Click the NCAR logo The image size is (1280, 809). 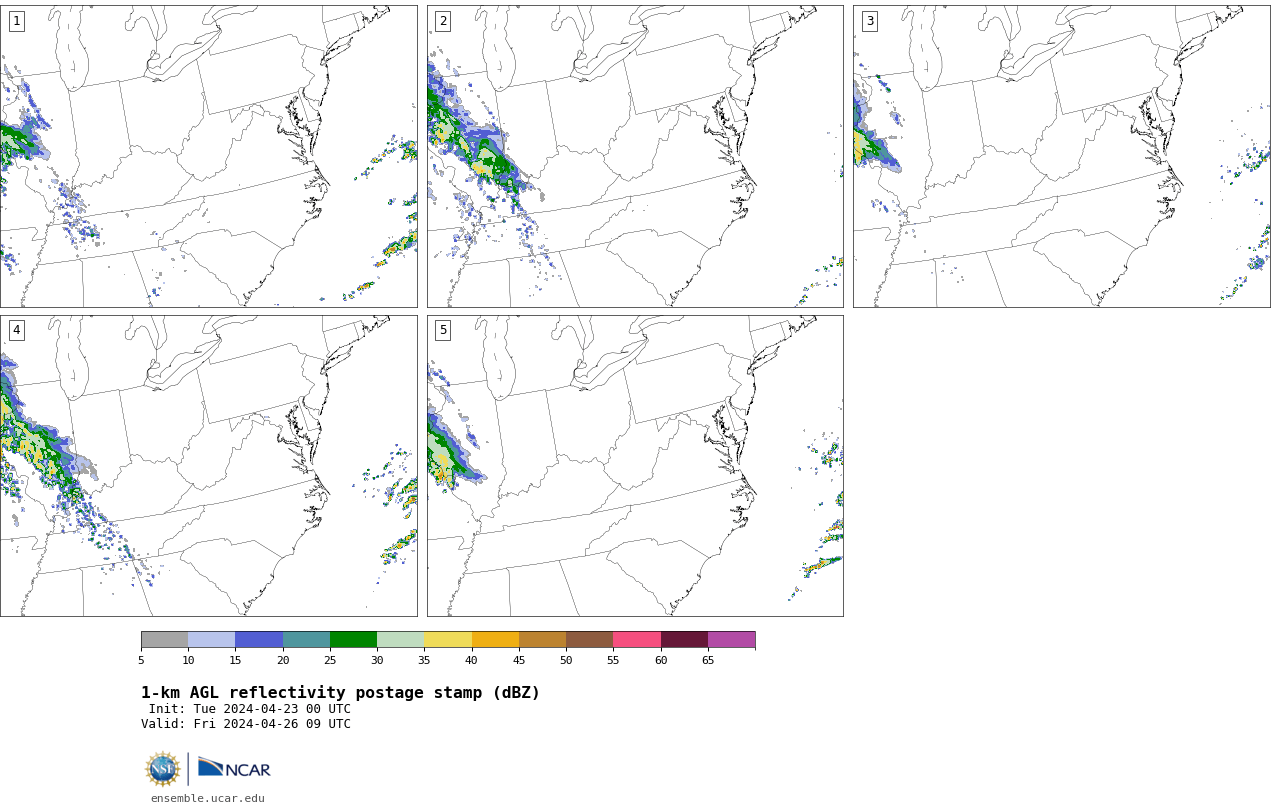tap(234, 768)
